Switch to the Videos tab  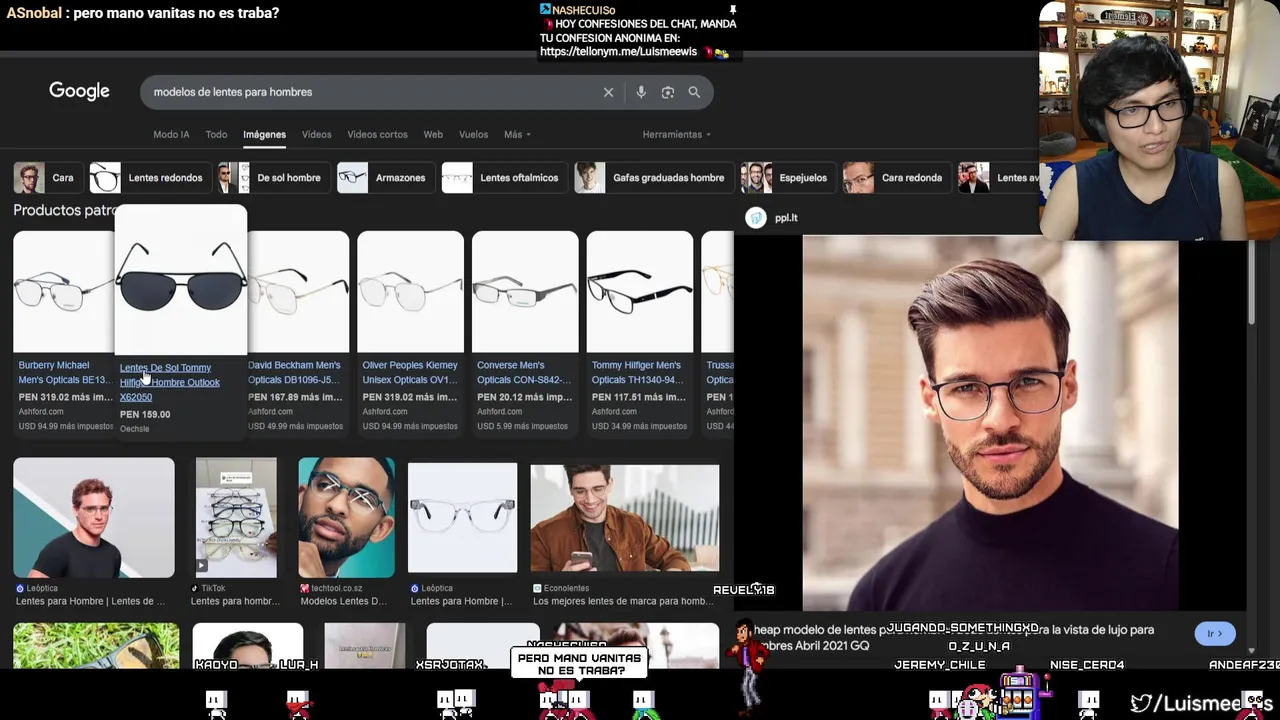(316, 134)
